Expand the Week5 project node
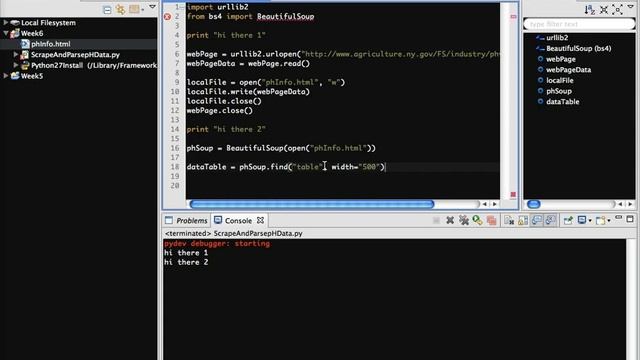Screen dimensions: 640x360 [6, 76]
